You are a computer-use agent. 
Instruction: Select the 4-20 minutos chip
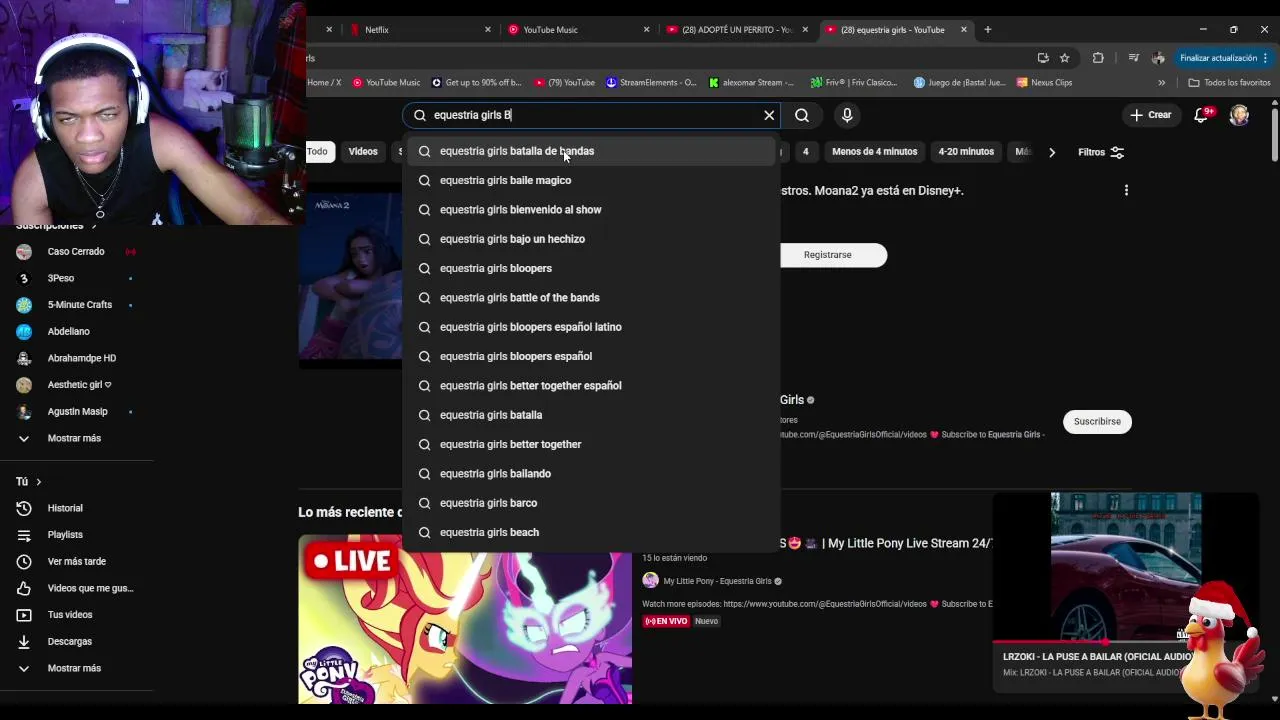[x=966, y=151]
